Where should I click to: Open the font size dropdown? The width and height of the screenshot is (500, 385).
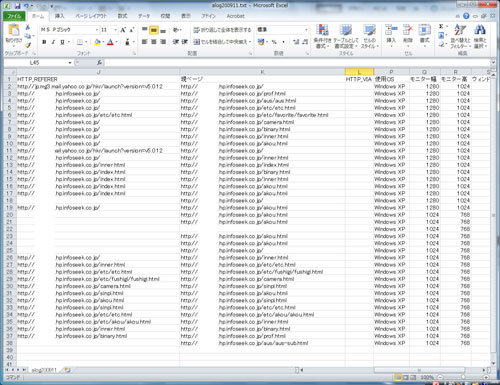pyautogui.click(x=116, y=30)
